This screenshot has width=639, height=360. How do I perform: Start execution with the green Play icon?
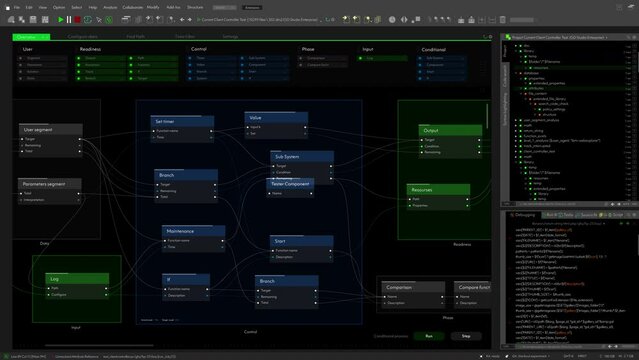[x=61, y=19]
